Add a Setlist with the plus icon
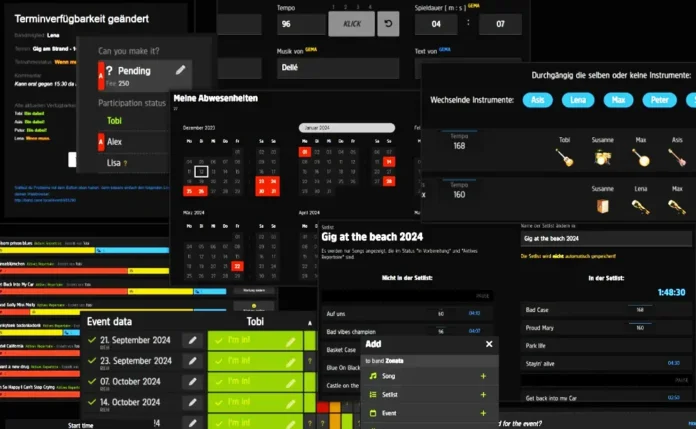 tap(483, 395)
